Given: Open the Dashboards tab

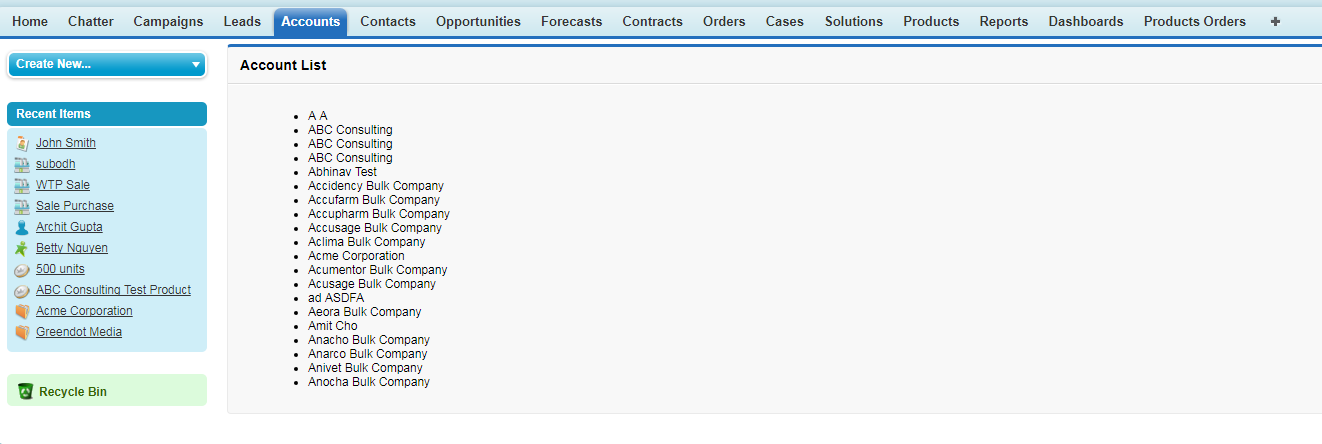Looking at the screenshot, I should pos(1085,21).
